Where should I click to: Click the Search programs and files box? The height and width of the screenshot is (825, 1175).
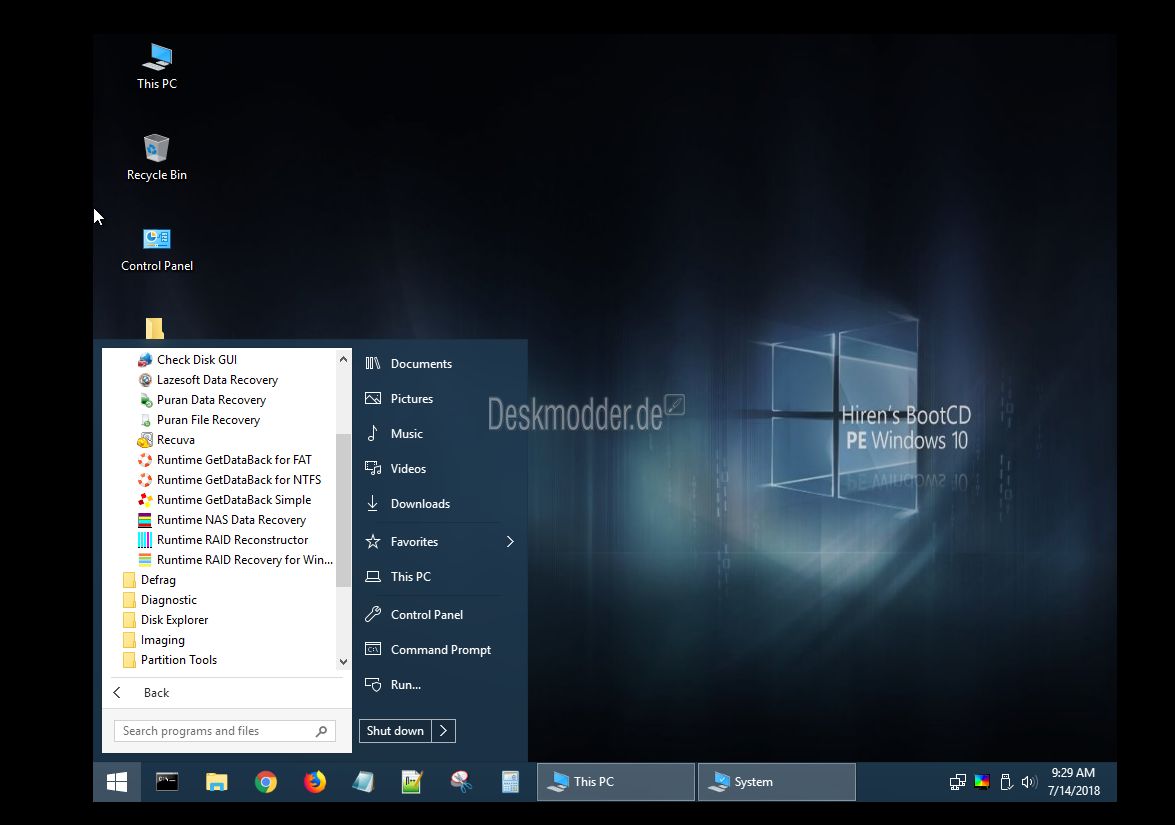click(215, 731)
